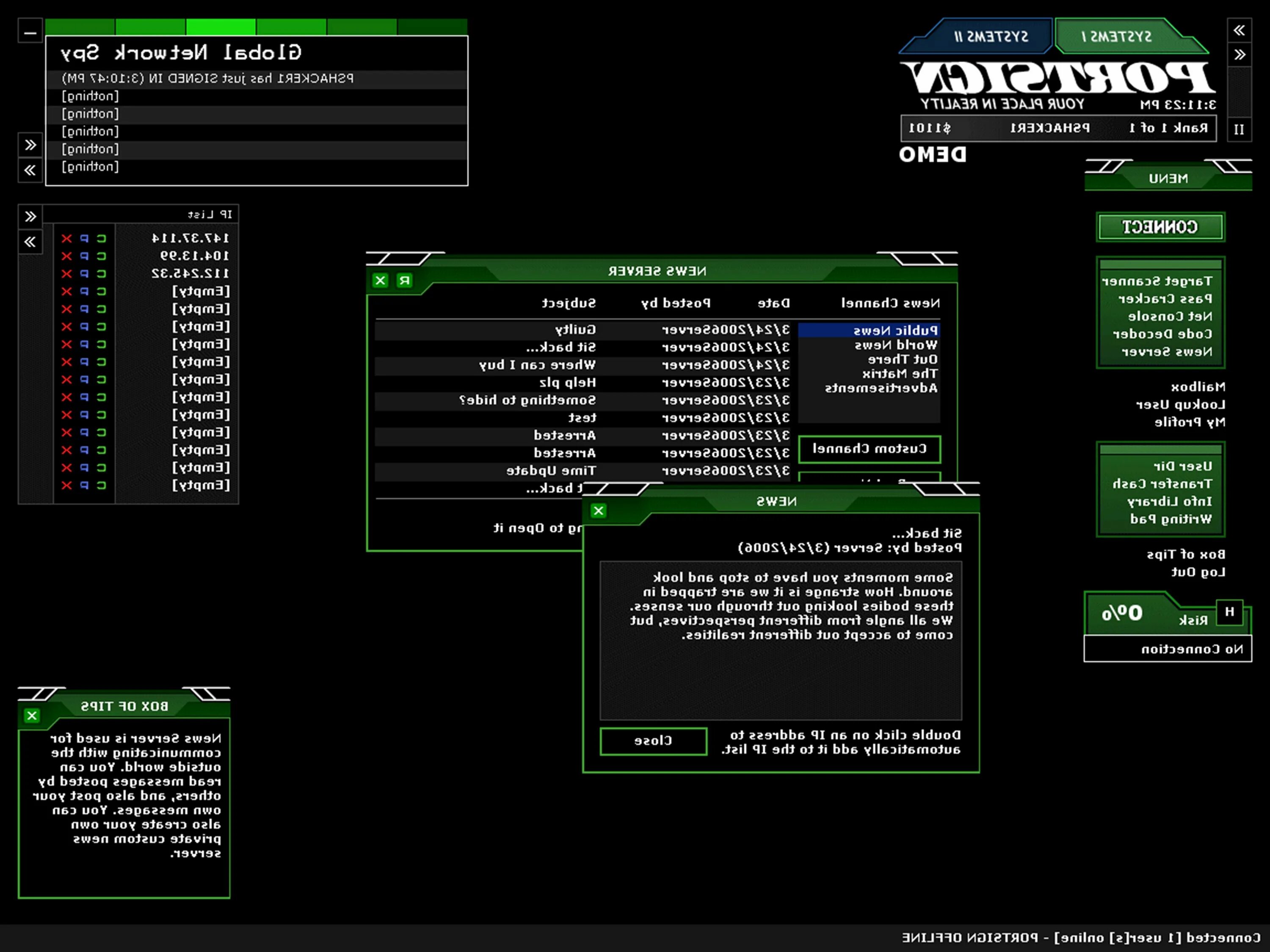This screenshot has width=1270, height=952.
Task: Click the Custom Channel button
Action: (869, 449)
